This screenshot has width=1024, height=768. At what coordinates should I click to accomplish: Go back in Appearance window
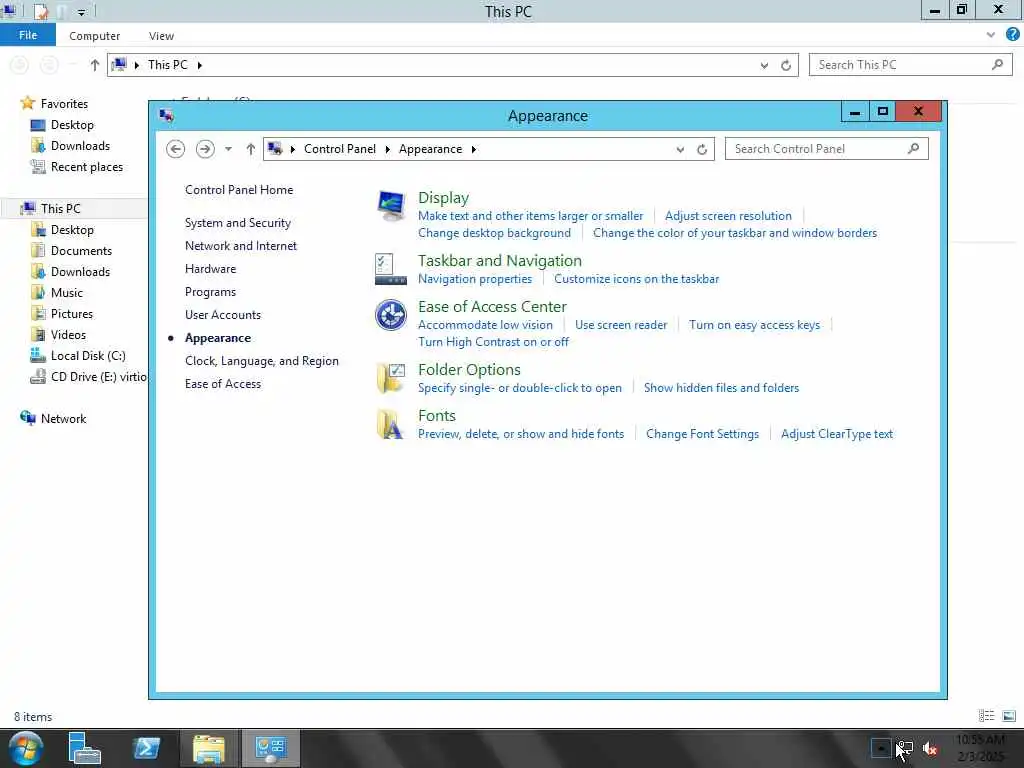coord(175,149)
